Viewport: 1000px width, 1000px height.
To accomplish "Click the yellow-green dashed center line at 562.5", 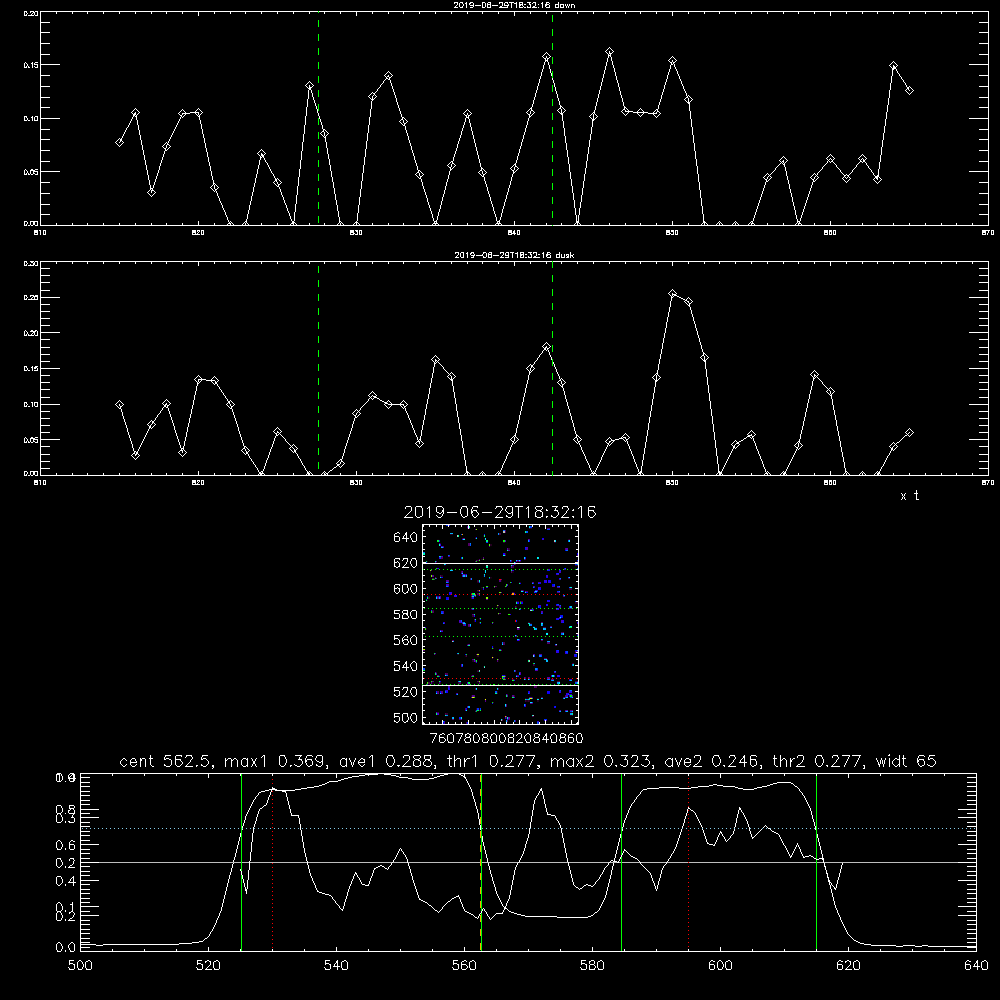I will coord(481,862).
